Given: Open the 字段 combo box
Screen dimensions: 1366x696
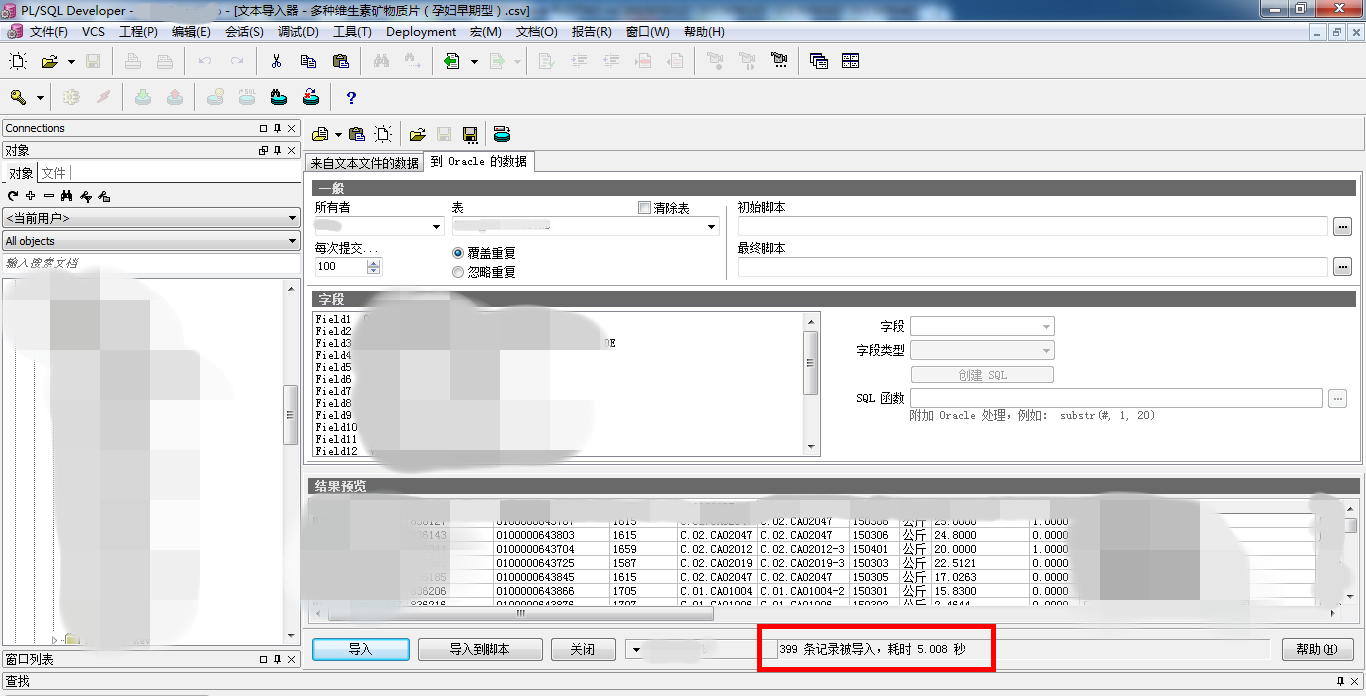Looking at the screenshot, I should 982,326.
